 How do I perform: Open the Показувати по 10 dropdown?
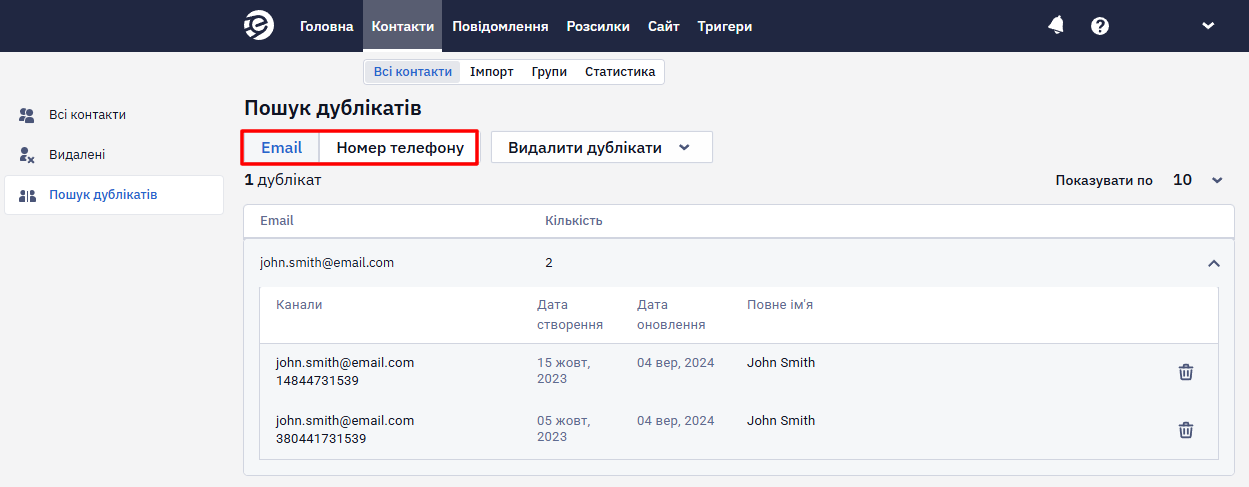pos(1198,180)
